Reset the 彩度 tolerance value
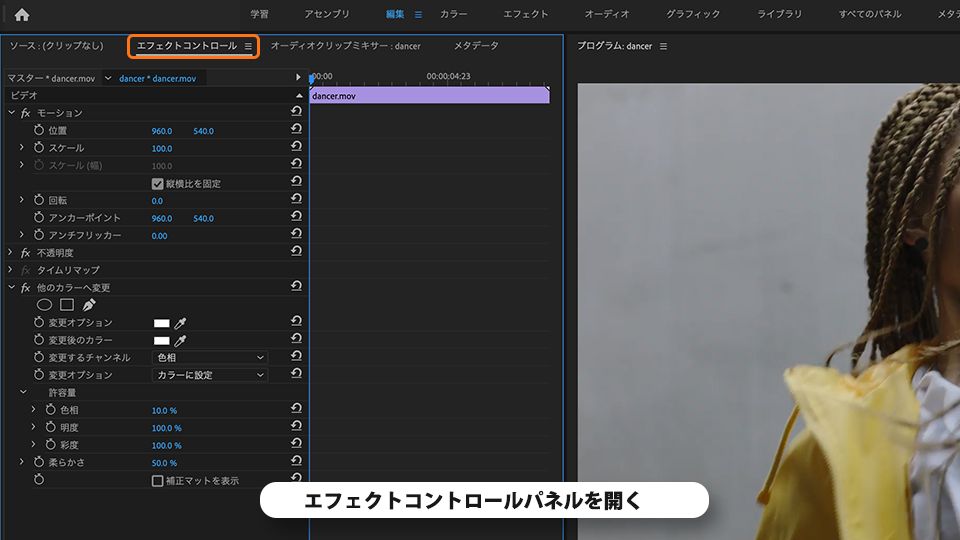The image size is (960, 540). [x=296, y=443]
